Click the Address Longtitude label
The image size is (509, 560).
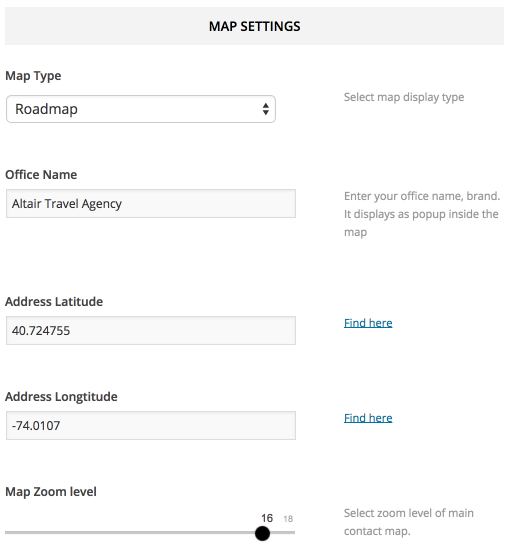[61, 397]
